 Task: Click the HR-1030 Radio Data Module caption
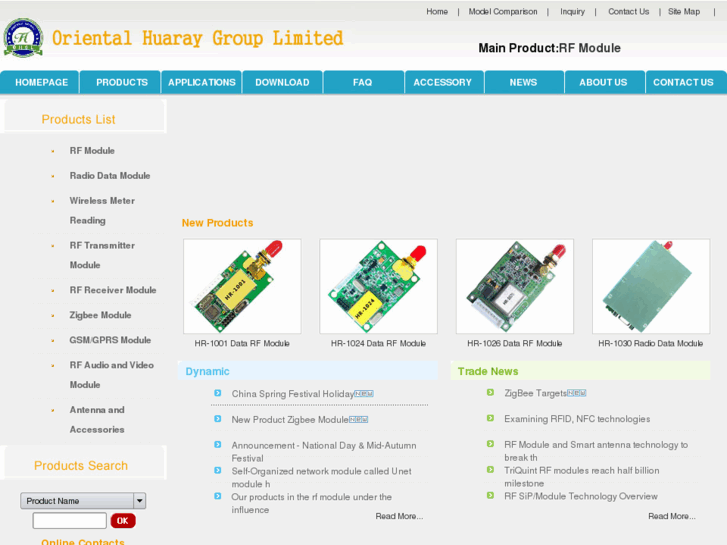pos(650,343)
